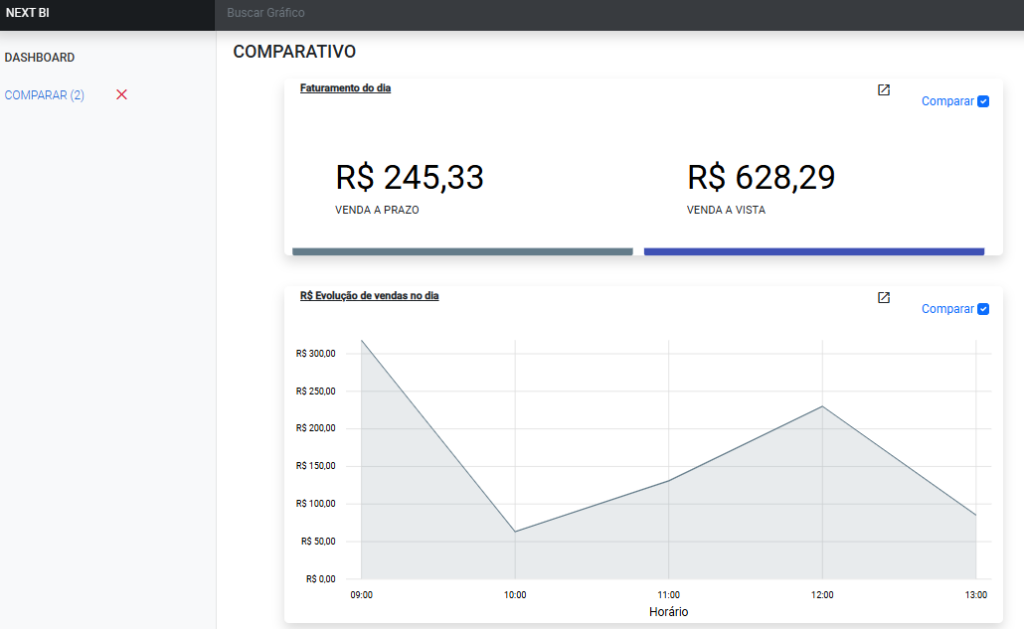Click the Horário axis title
The width and height of the screenshot is (1024, 629).
pos(669,612)
